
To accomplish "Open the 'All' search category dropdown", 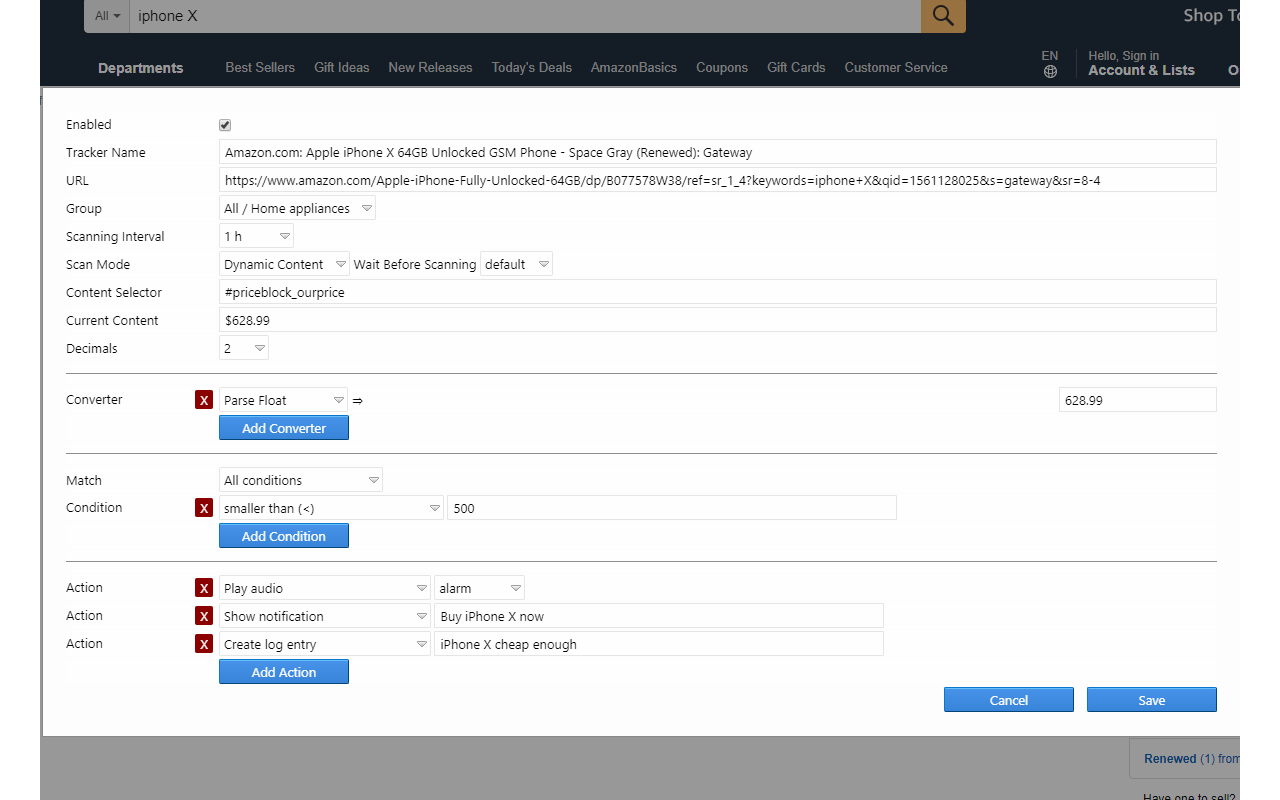I will pos(107,16).
